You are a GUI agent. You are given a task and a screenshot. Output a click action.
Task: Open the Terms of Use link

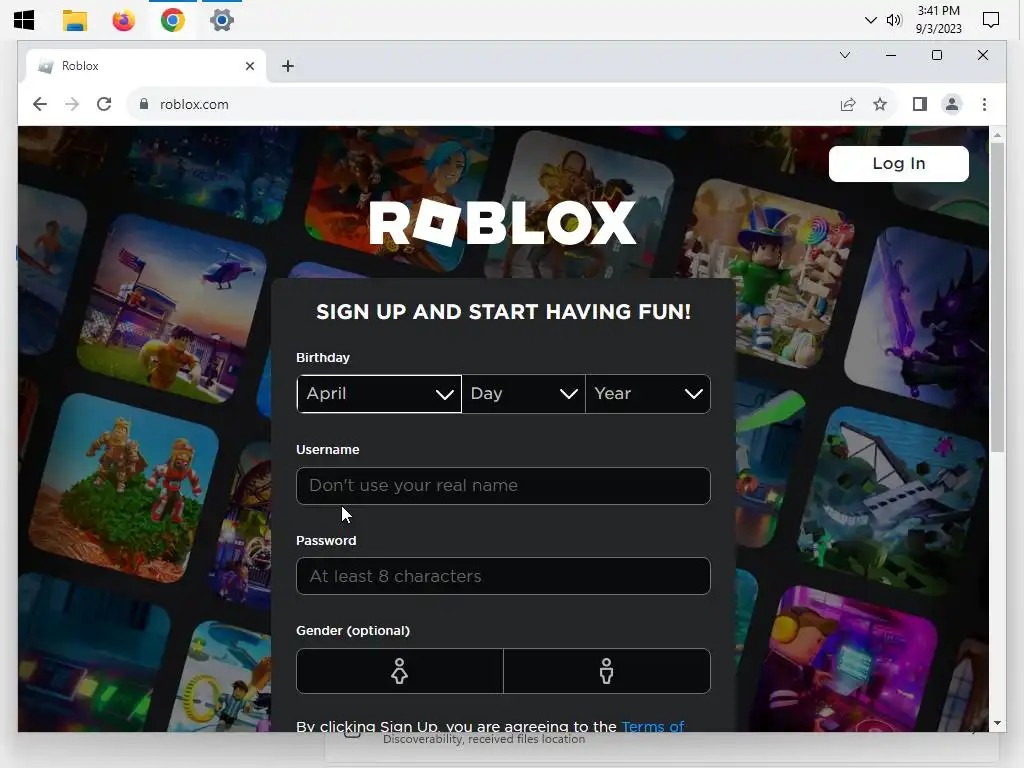click(652, 726)
